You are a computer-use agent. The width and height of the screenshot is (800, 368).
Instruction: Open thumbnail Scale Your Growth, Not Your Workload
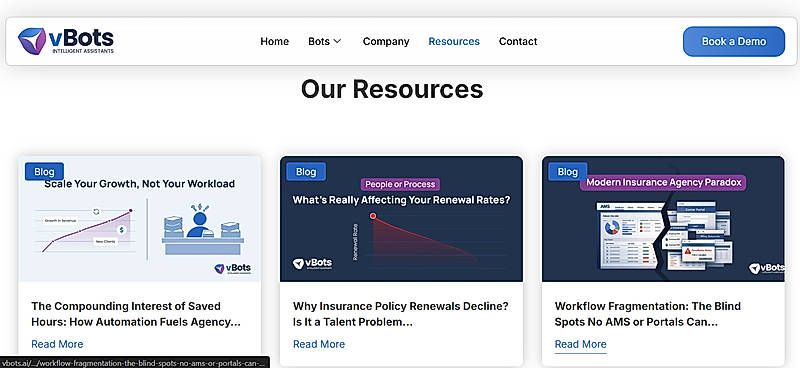tap(140, 218)
